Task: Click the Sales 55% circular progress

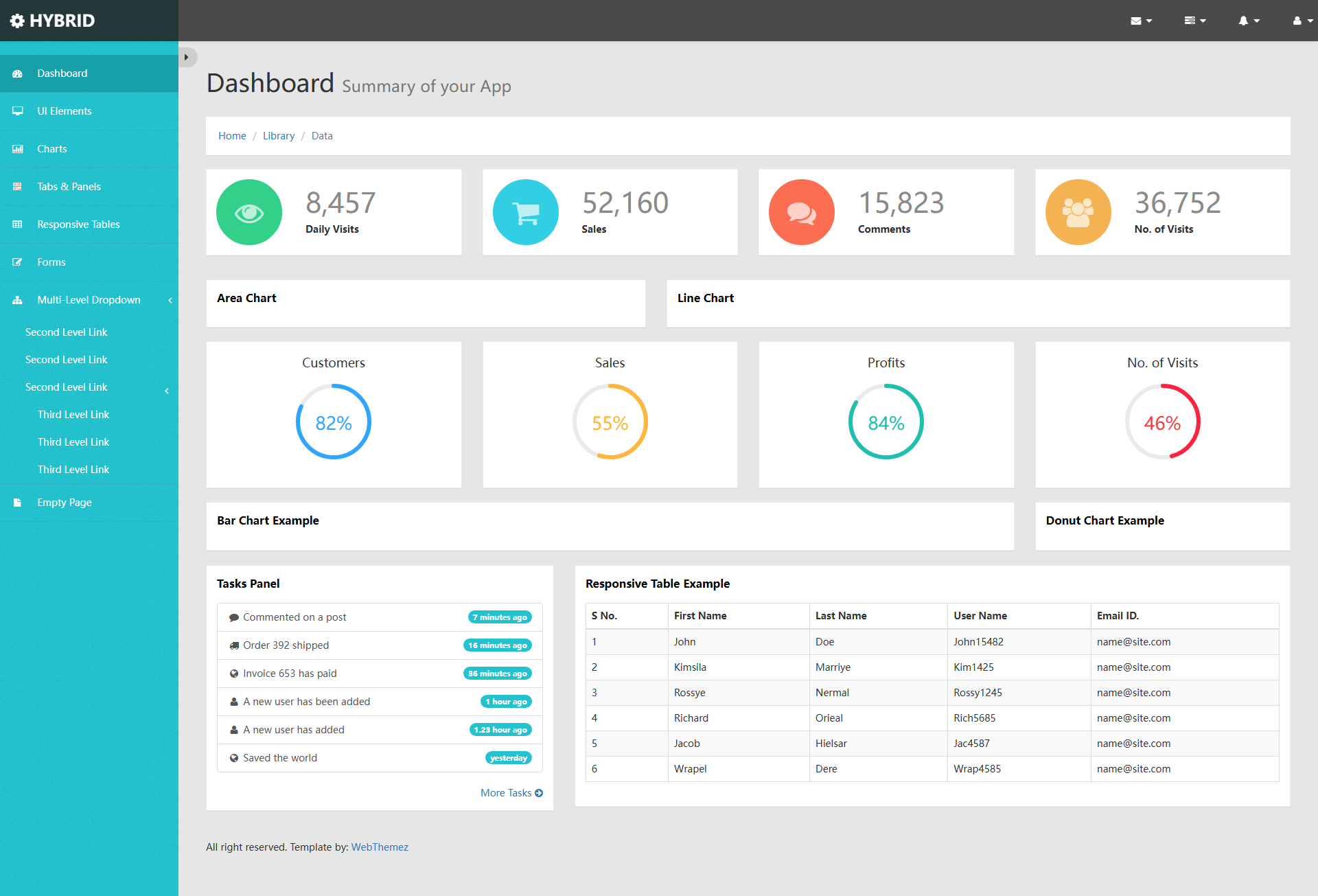Action: (x=610, y=422)
